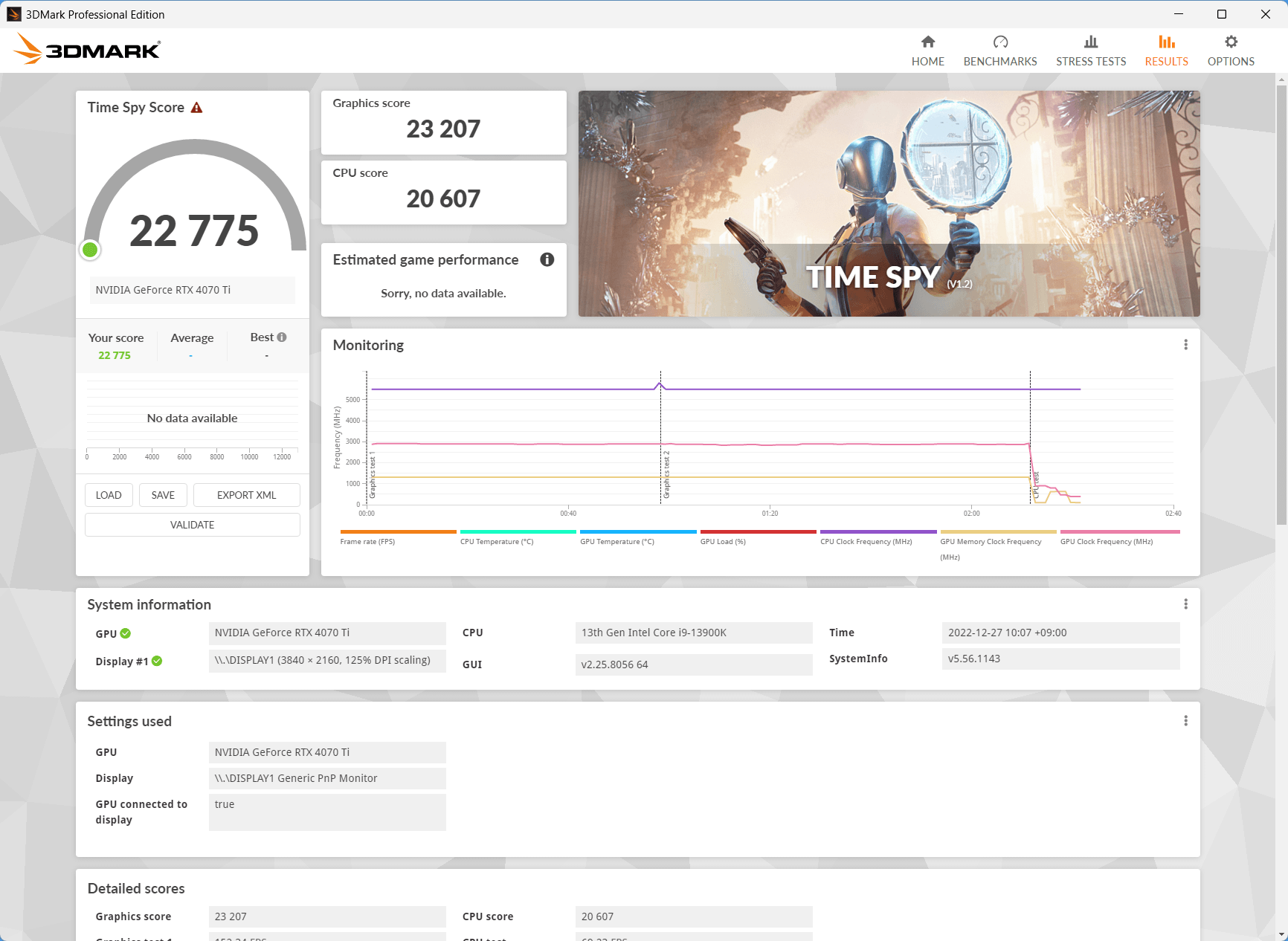1288x941 pixels.
Task: Toggle the CPU Clock Frequency legend item
Action: pos(878,537)
